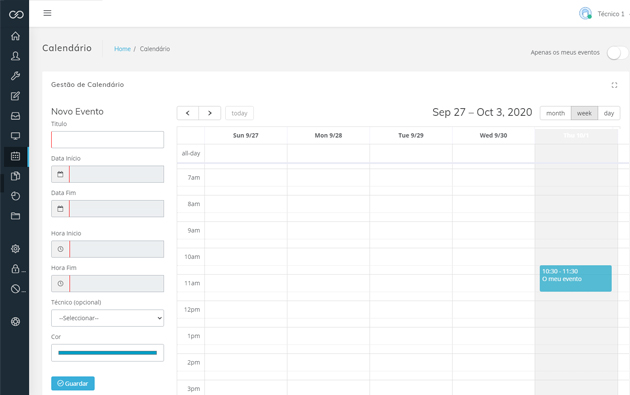Select the calendar sidebar icon
This screenshot has width=630, height=395.
coord(15,156)
